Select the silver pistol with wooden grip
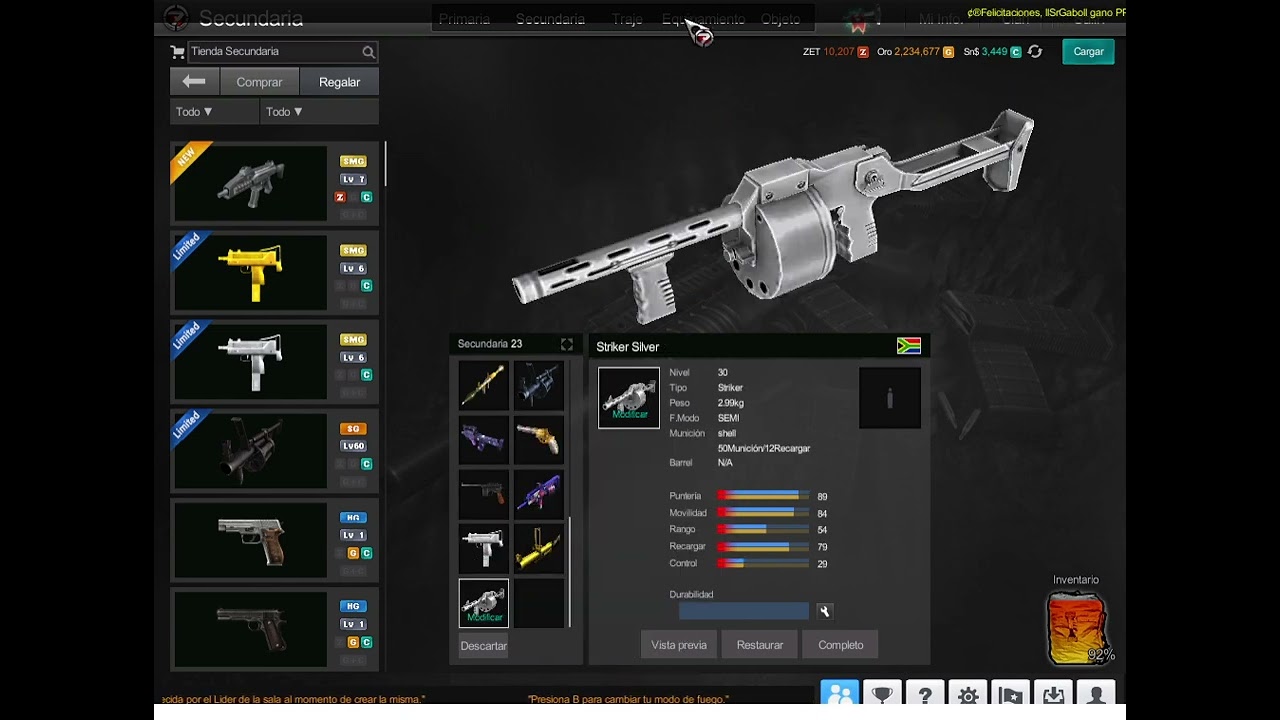This screenshot has width=1280, height=720. tap(275, 540)
